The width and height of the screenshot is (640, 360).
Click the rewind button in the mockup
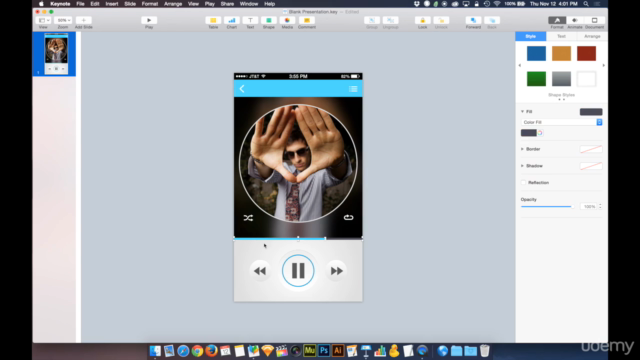[260, 271]
